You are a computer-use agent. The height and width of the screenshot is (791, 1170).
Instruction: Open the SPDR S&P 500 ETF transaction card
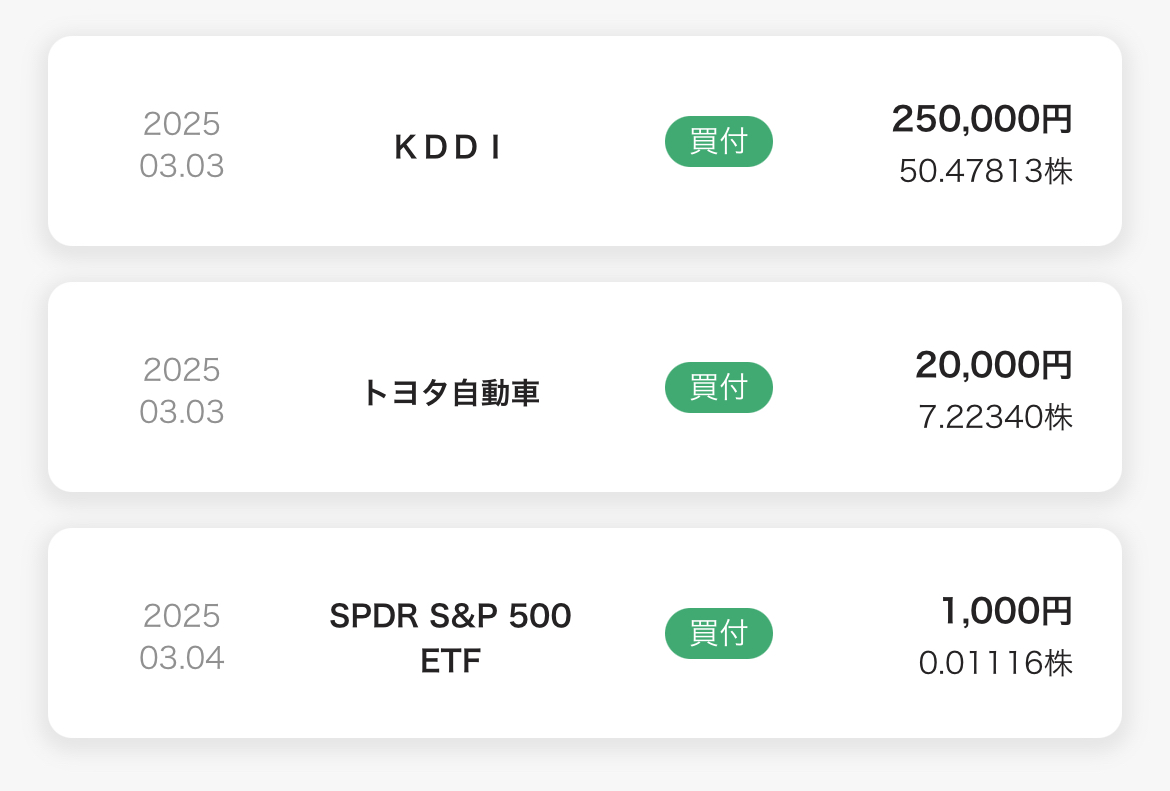[x=584, y=633]
